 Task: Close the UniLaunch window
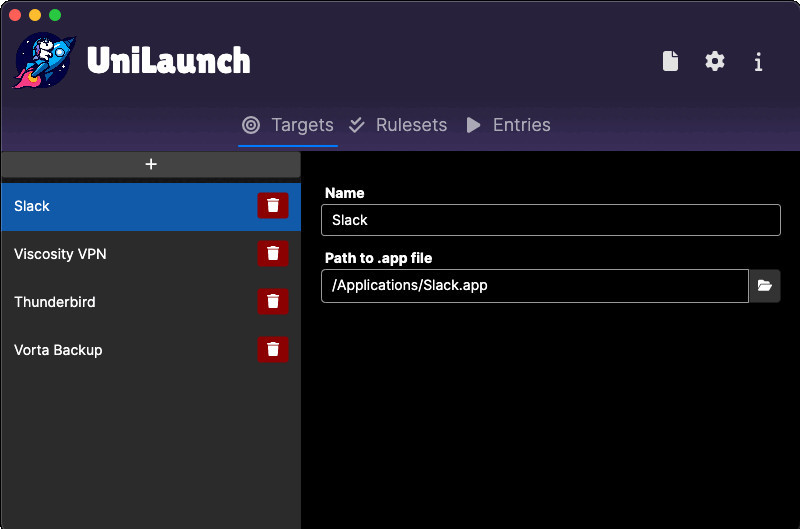pos(15,15)
